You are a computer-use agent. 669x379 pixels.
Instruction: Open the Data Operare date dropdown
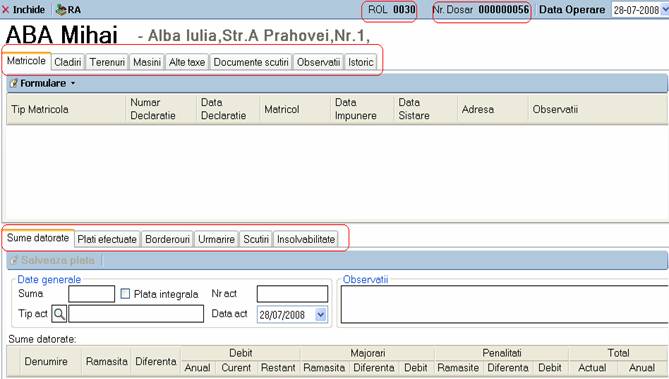tap(665, 10)
